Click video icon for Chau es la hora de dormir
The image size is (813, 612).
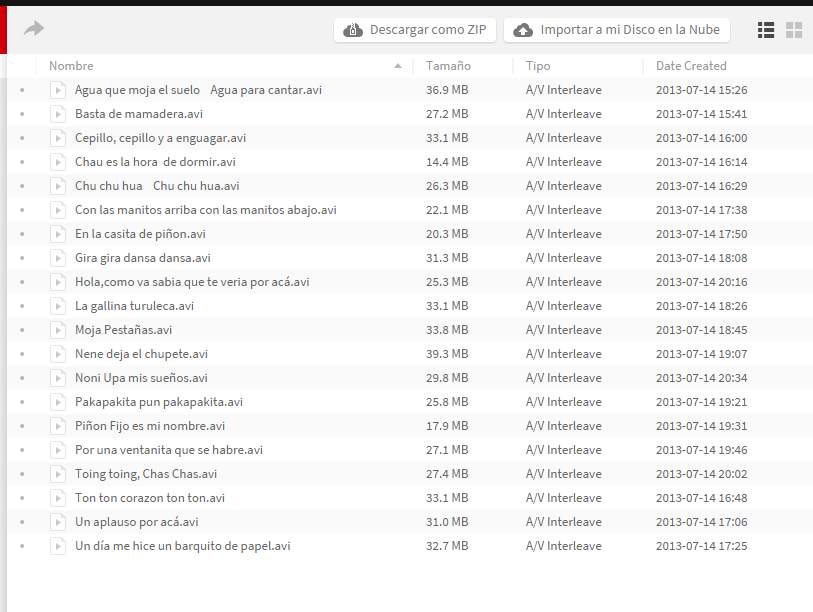[x=58, y=162]
